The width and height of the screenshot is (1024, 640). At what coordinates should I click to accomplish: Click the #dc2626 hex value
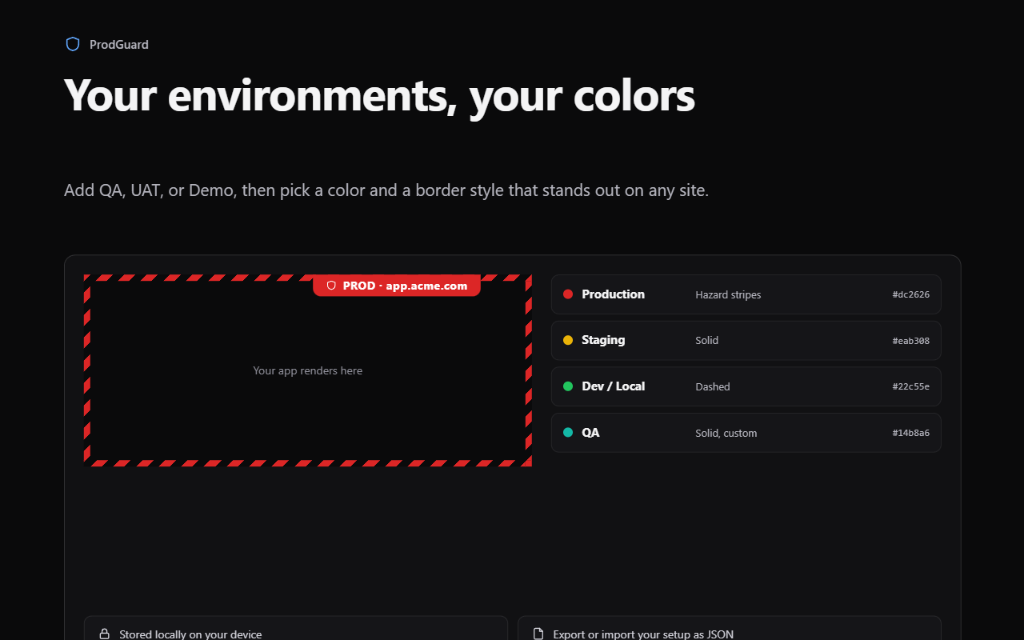pos(911,295)
